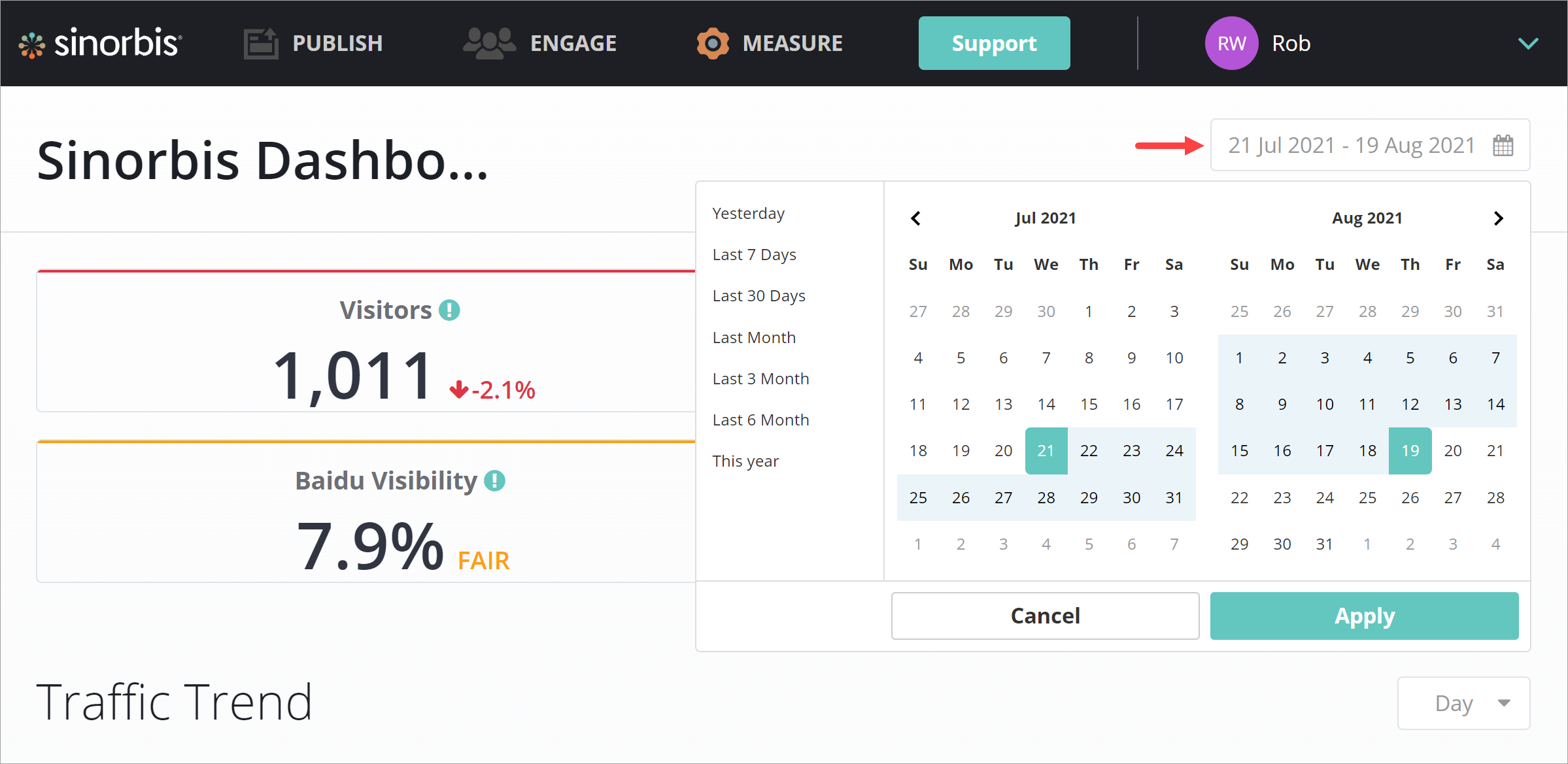Click the Baidu Visibility info icon

pos(495,481)
